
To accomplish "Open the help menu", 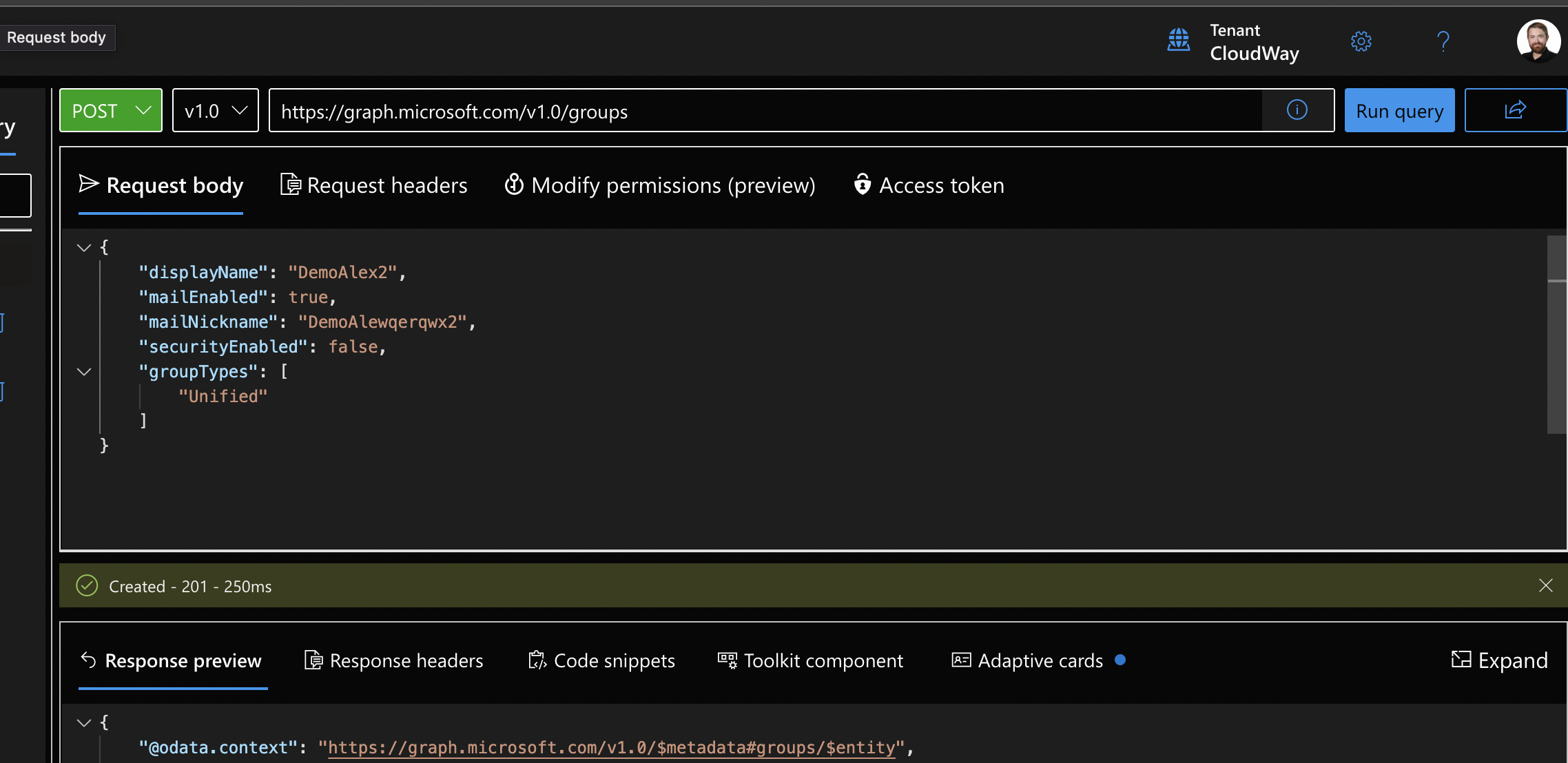I will 1443,41.
